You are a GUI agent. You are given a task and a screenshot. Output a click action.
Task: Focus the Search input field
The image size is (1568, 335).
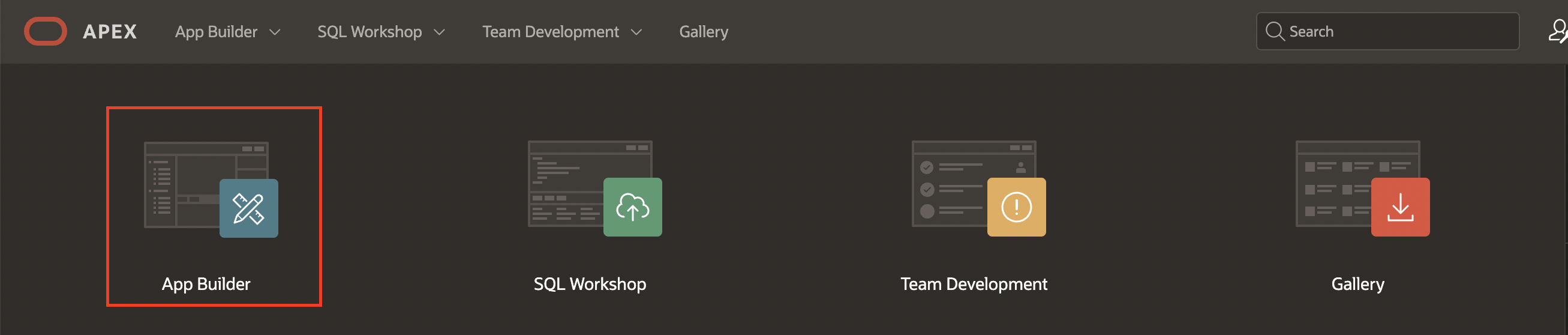click(1388, 31)
